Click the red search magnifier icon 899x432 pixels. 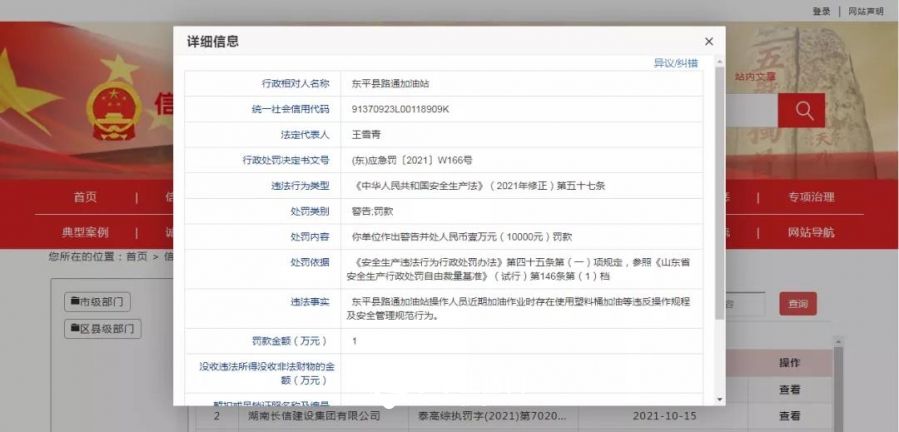pyautogui.click(x=802, y=110)
